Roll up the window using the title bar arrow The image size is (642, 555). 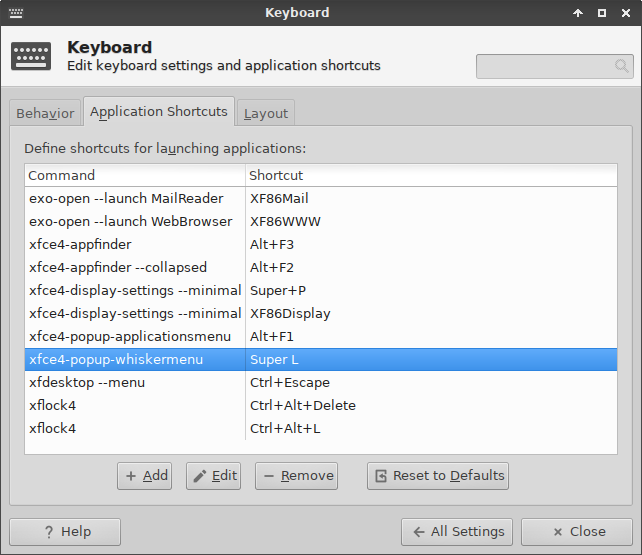[x=578, y=13]
